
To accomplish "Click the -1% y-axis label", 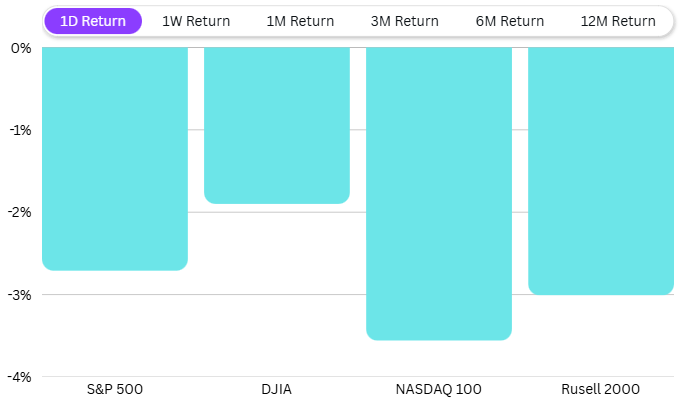I will point(20,130).
